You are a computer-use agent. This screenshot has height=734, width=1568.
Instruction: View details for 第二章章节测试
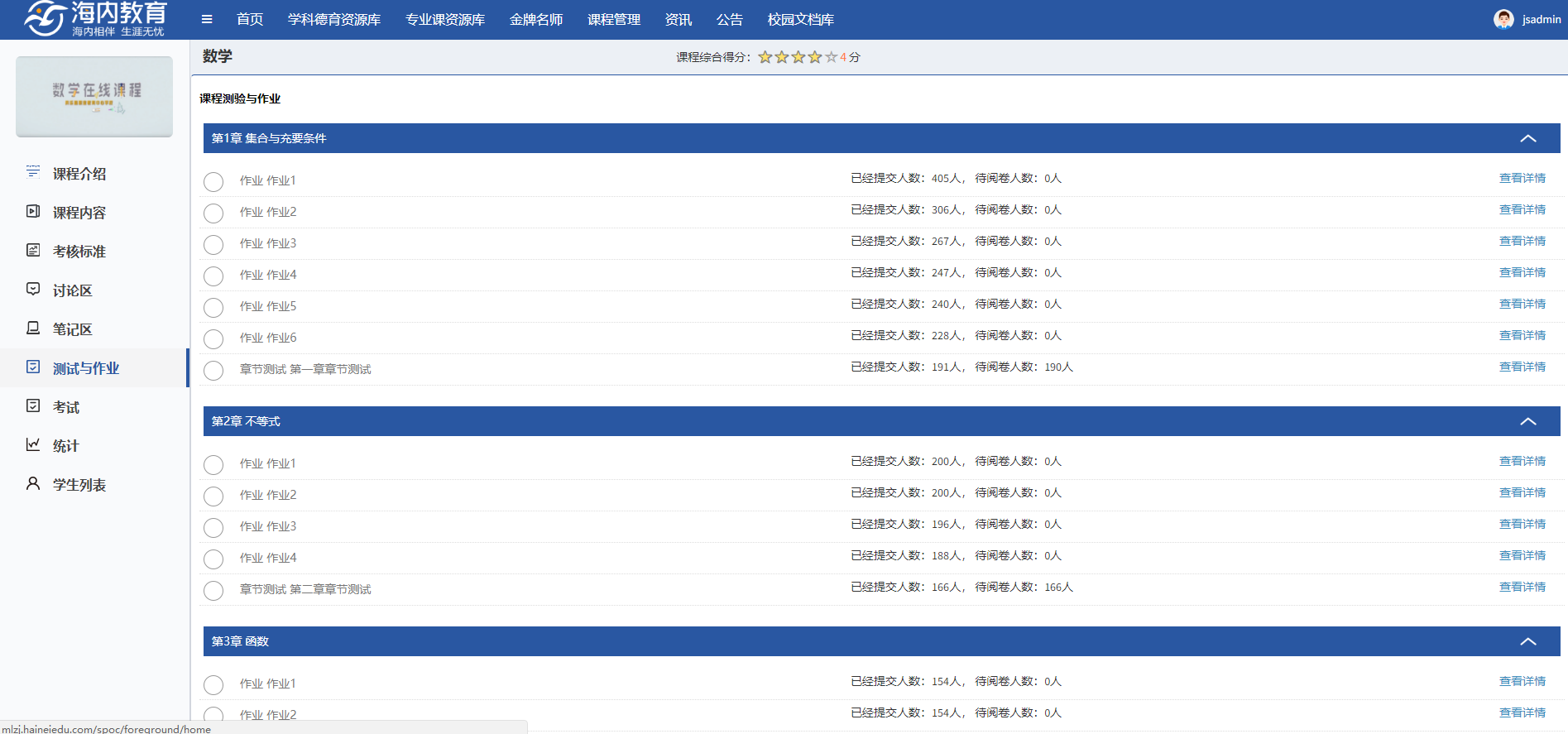pos(1522,587)
